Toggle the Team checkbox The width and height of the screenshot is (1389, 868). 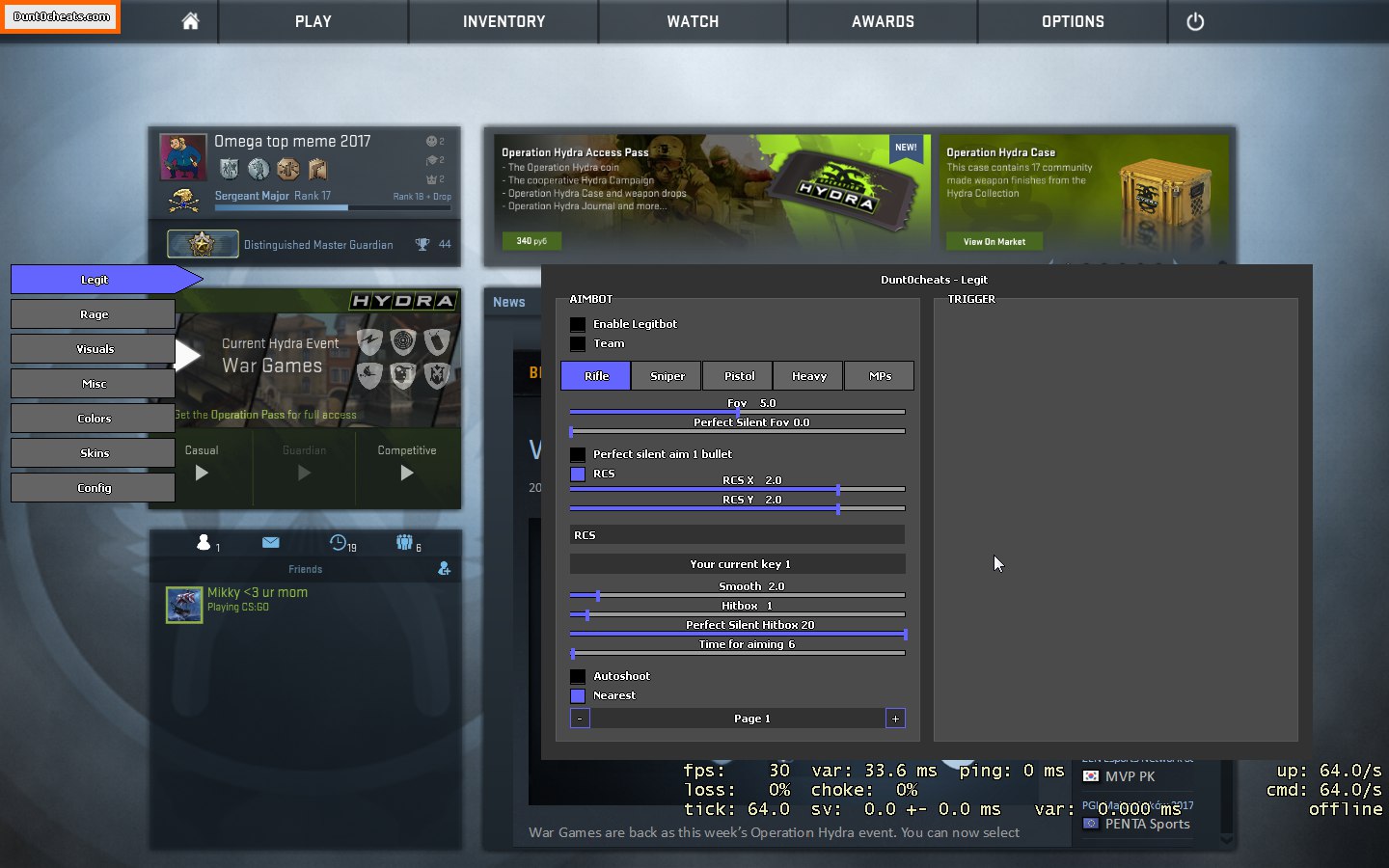(578, 343)
